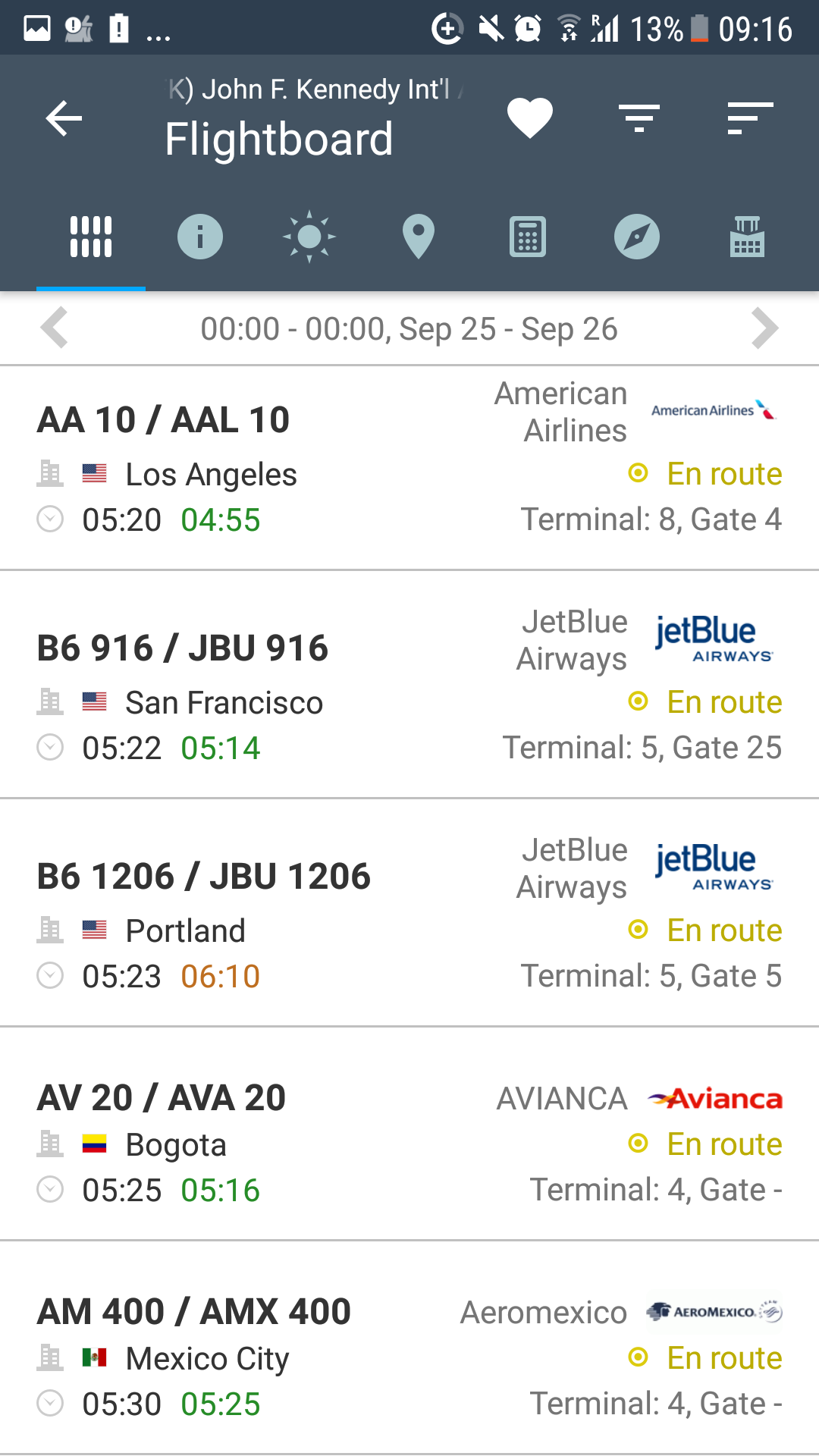Image resolution: width=819 pixels, height=1456 pixels.
Task: Go to previous time period arrow
Action: click(x=55, y=328)
